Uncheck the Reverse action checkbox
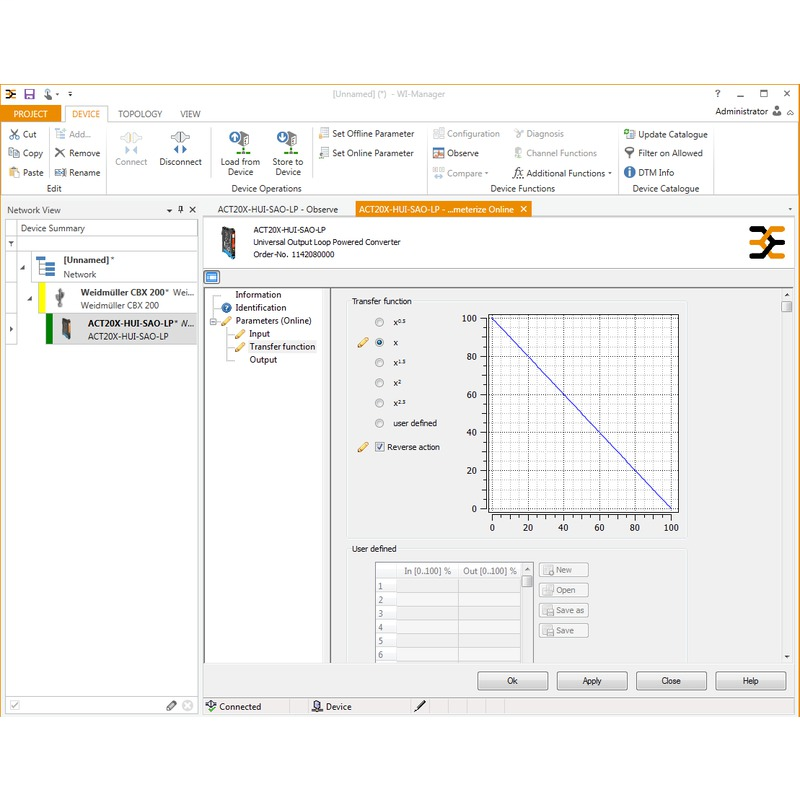Screen dimensions: 800x800 tap(380, 447)
